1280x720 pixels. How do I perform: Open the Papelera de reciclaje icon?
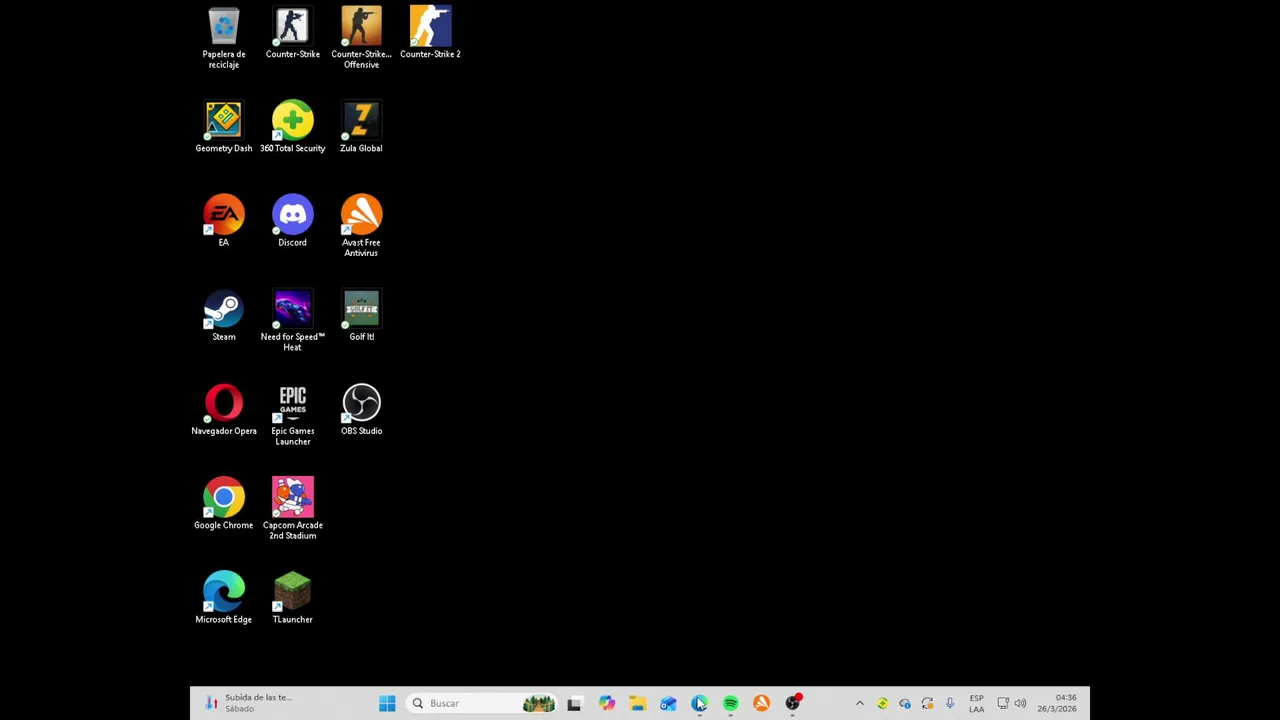pos(223,38)
